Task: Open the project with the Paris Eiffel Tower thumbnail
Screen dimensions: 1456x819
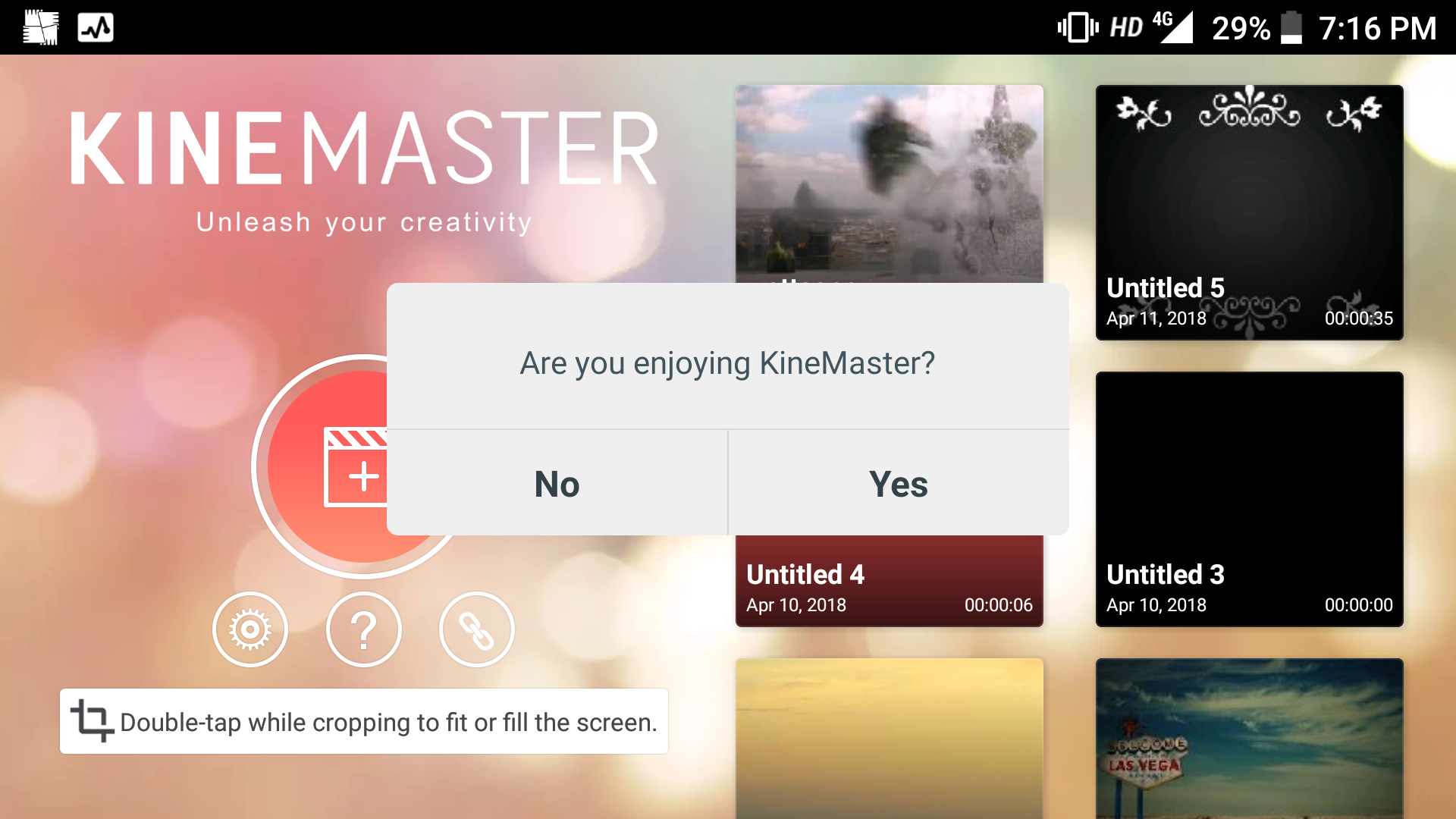Action: click(889, 184)
